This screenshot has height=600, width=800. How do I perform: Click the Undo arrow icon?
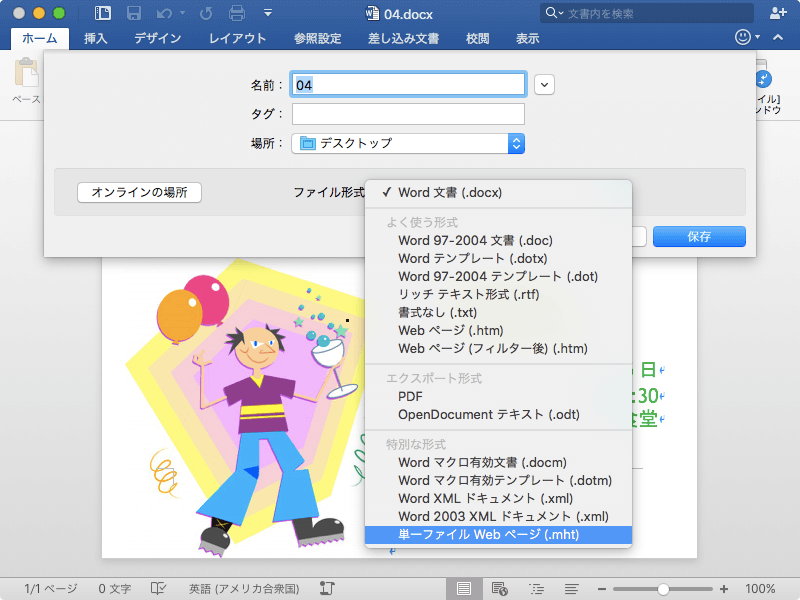click(x=164, y=13)
